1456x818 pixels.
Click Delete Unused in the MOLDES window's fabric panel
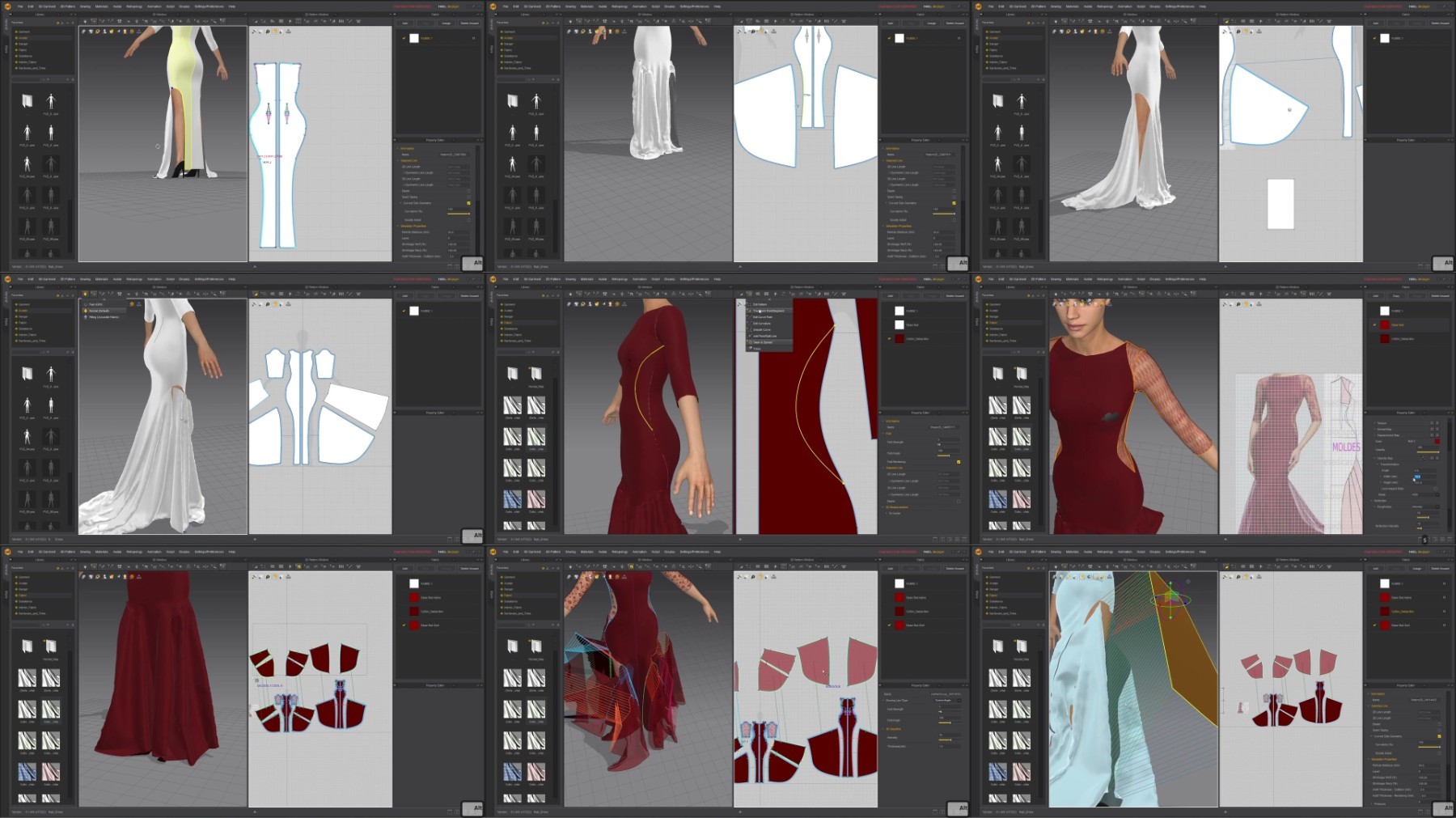(1440, 296)
